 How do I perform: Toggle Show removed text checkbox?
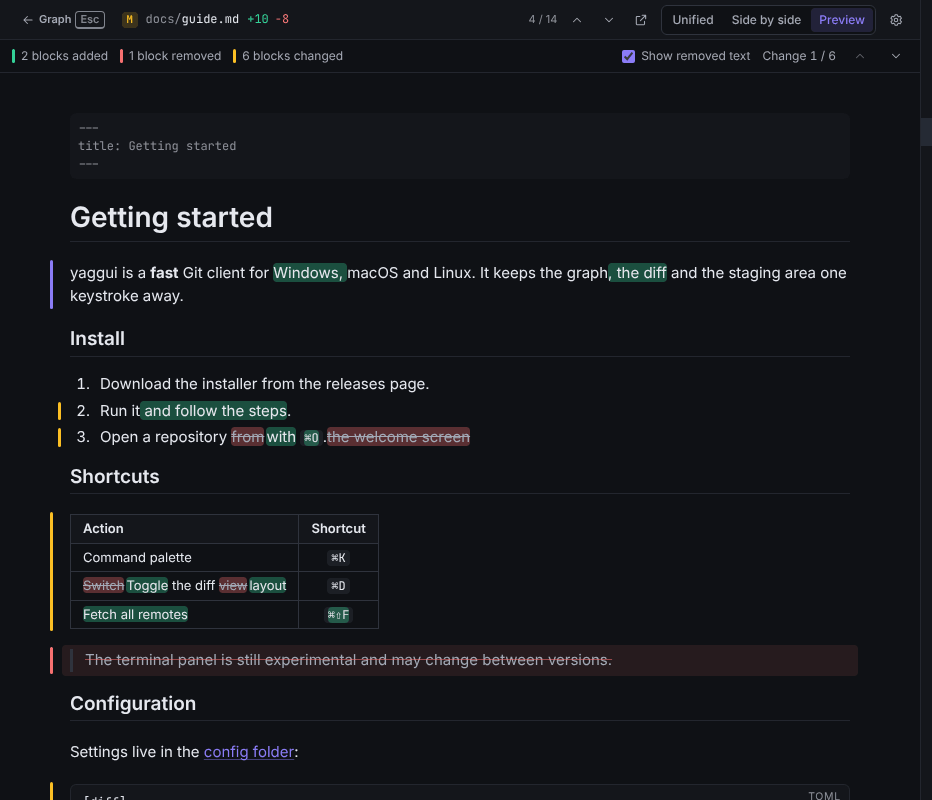pyautogui.click(x=628, y=56)
